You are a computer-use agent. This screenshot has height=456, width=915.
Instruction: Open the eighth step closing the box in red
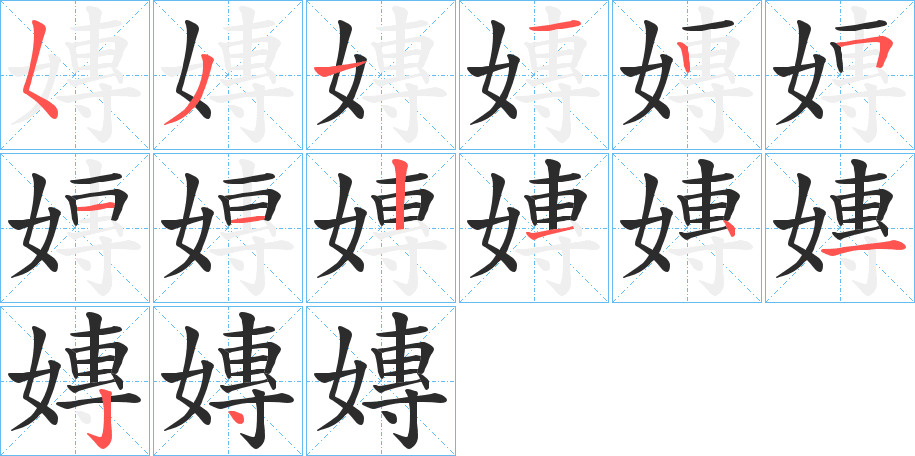228,228
